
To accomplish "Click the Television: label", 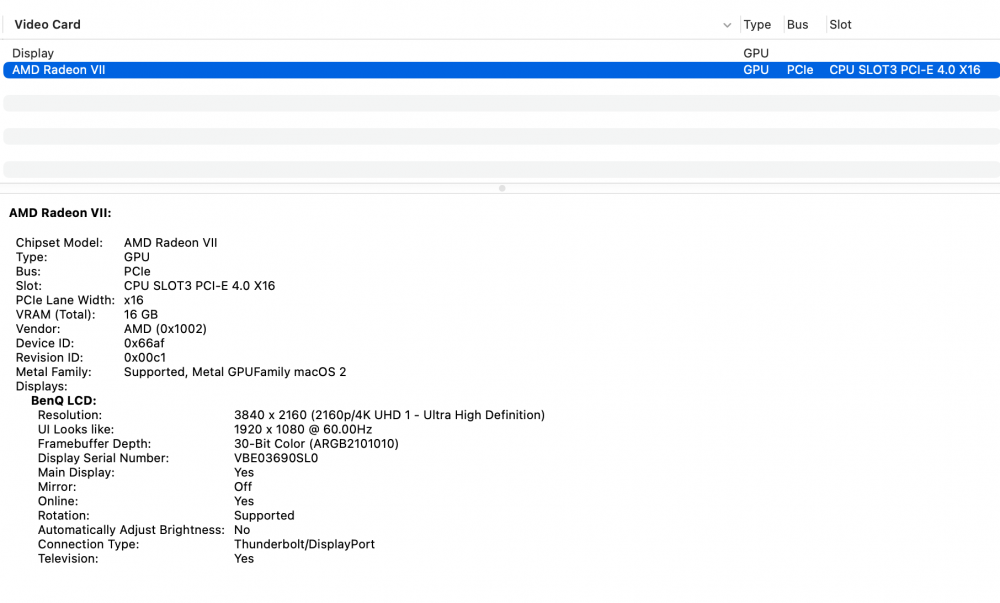I will [68, 558].
